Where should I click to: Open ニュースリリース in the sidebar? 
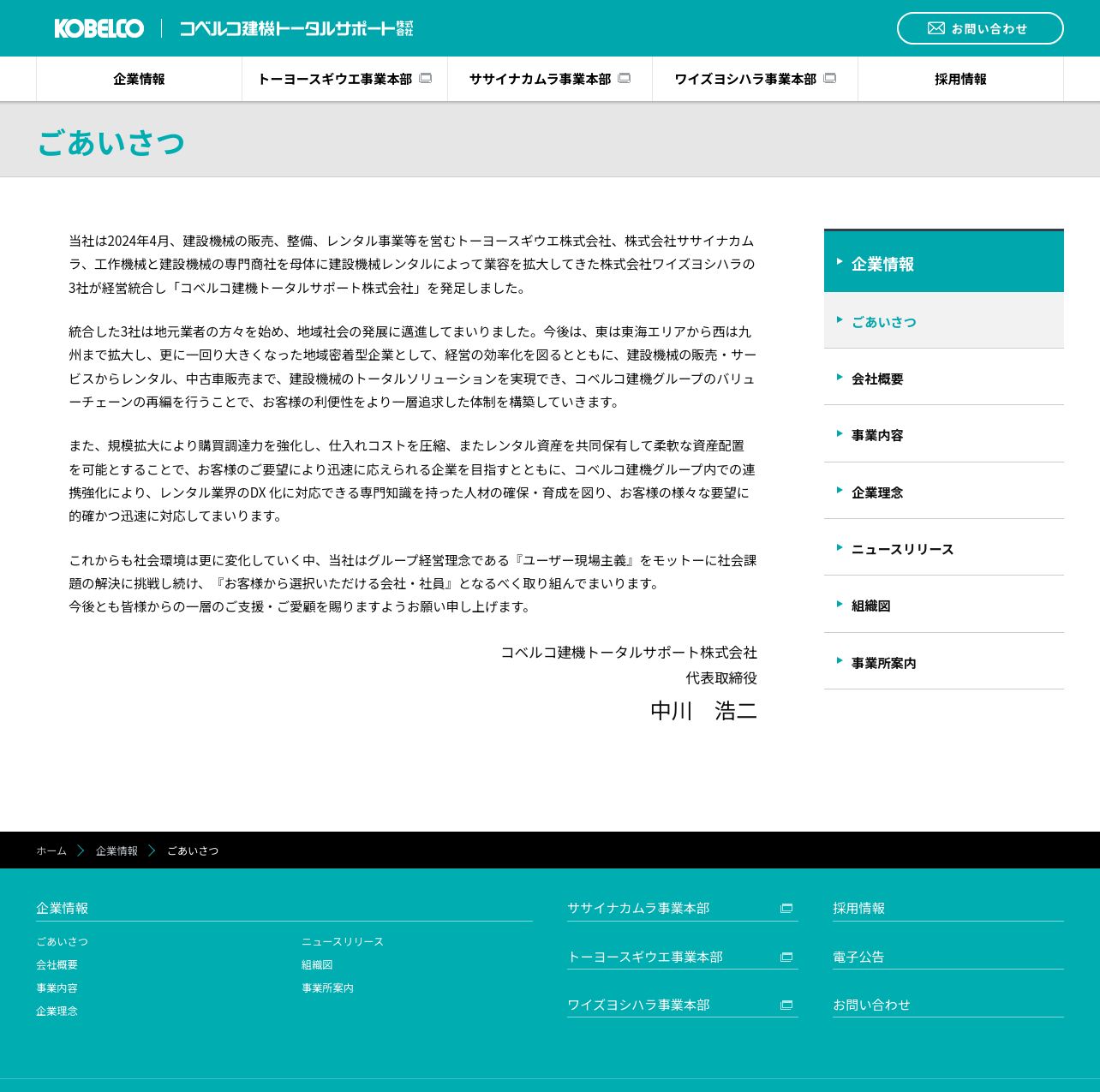click(944, 547)
